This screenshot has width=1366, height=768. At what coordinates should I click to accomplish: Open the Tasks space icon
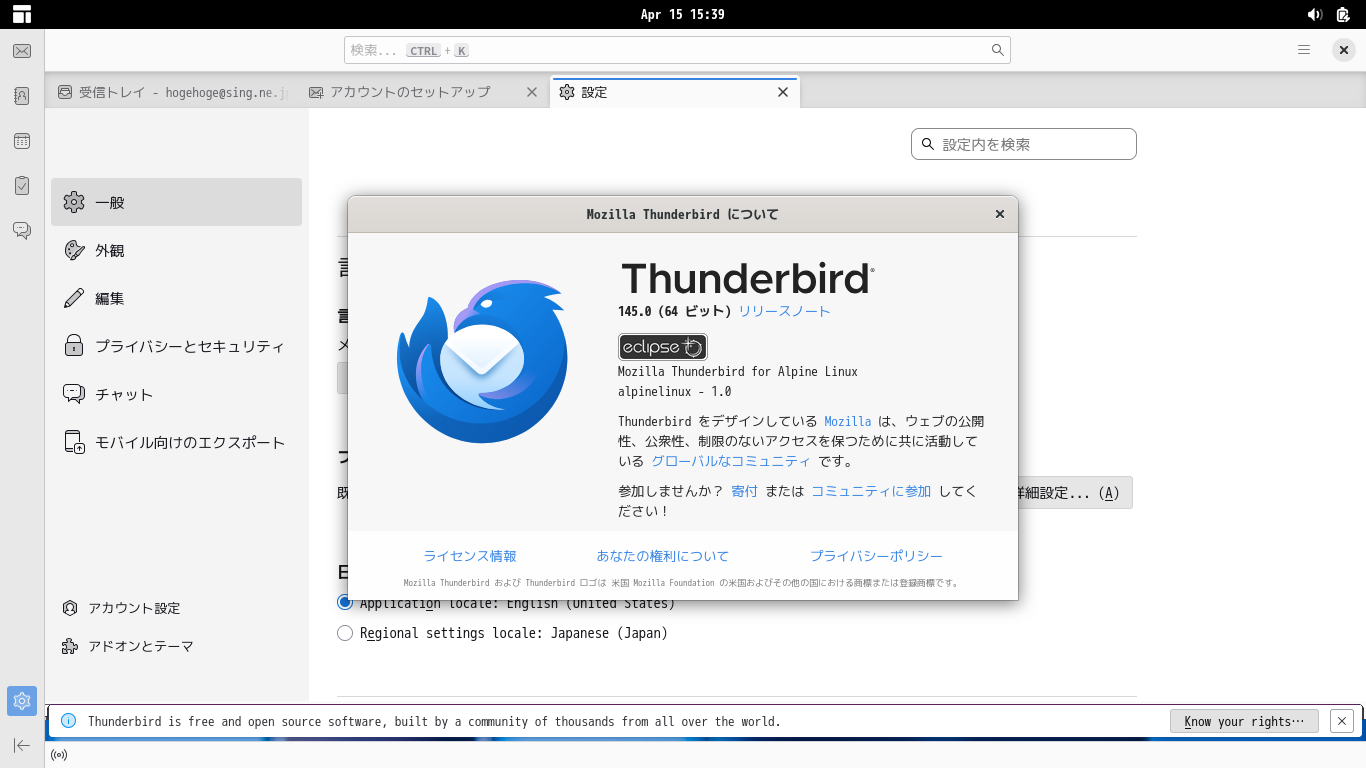[22, 186]
